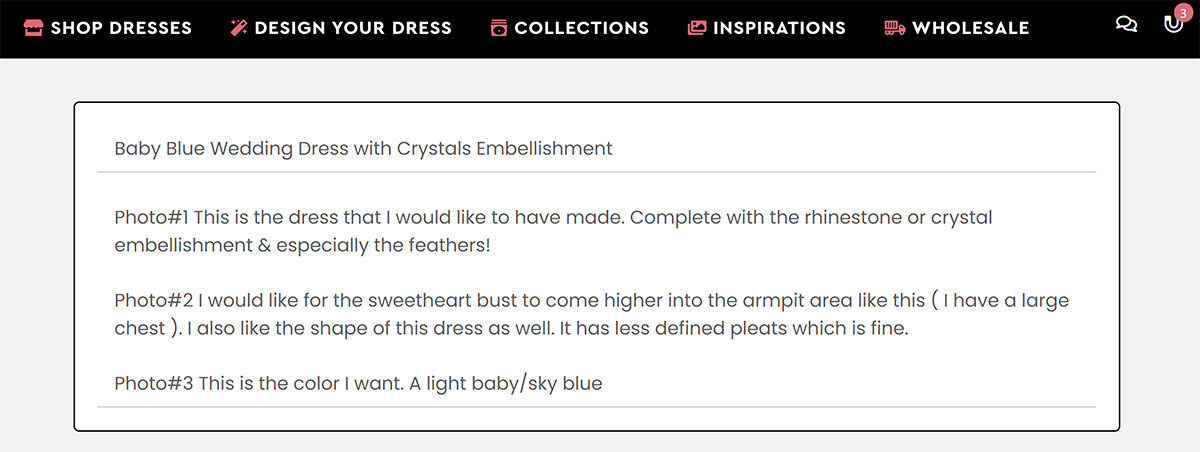Click the storefront icon beside Shop Dresses
Image resolution: width=1200 pixels, height=452 pixels.
[x=33, y=28]
